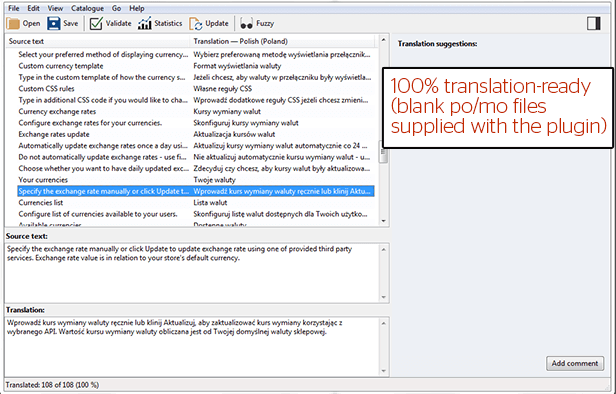
Task: Click scroll up arrow in Source text box
Action: 383,249
